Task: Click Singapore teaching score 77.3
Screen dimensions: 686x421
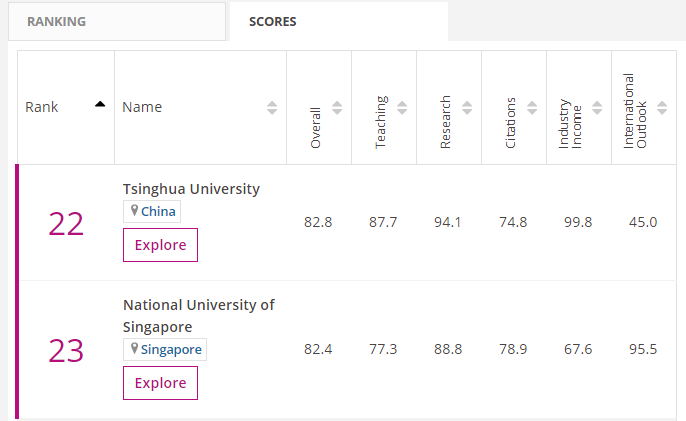Action: [x=383, y=349]
